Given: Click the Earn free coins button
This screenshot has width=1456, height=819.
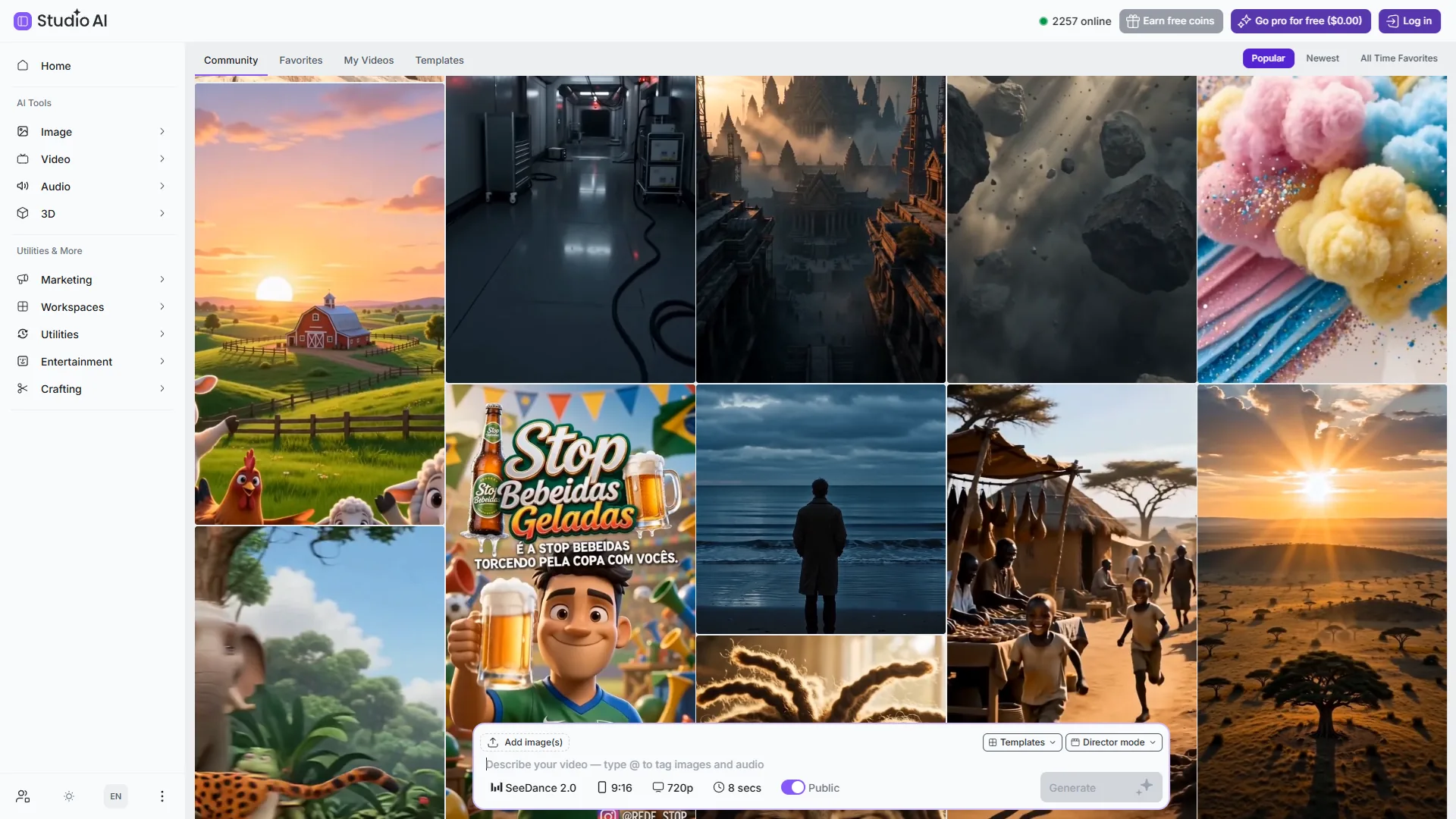Looking at the screenshot, I should point(1171,21).
